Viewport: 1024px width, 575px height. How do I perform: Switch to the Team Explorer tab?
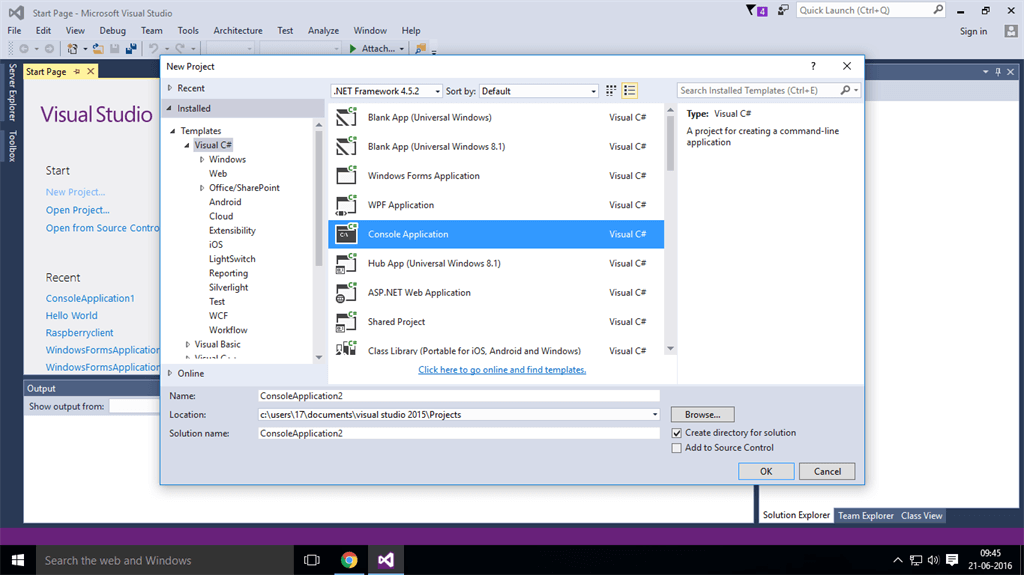click(865, 516)
